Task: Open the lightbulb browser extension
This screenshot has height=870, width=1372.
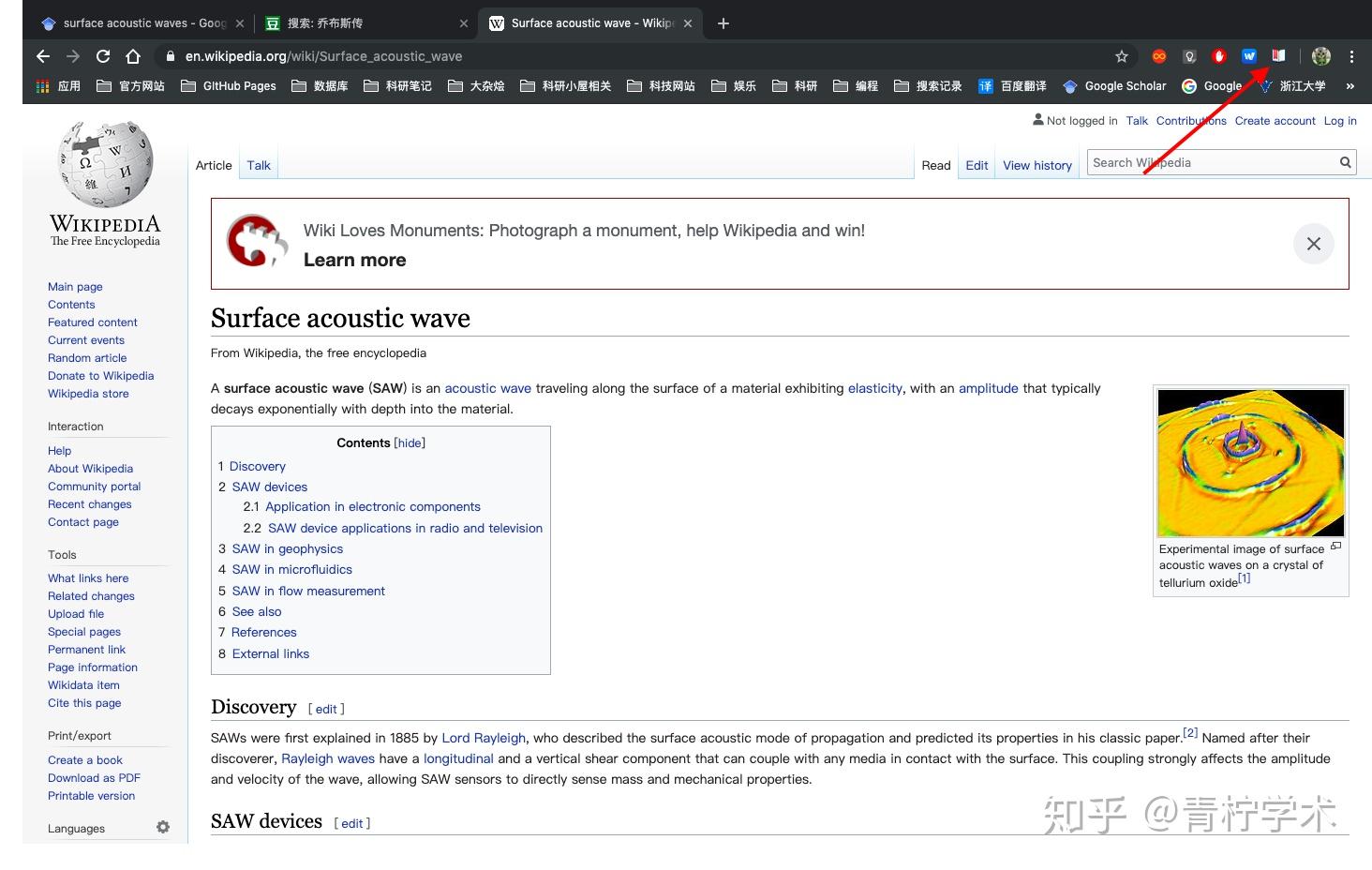Action: 1189,56
